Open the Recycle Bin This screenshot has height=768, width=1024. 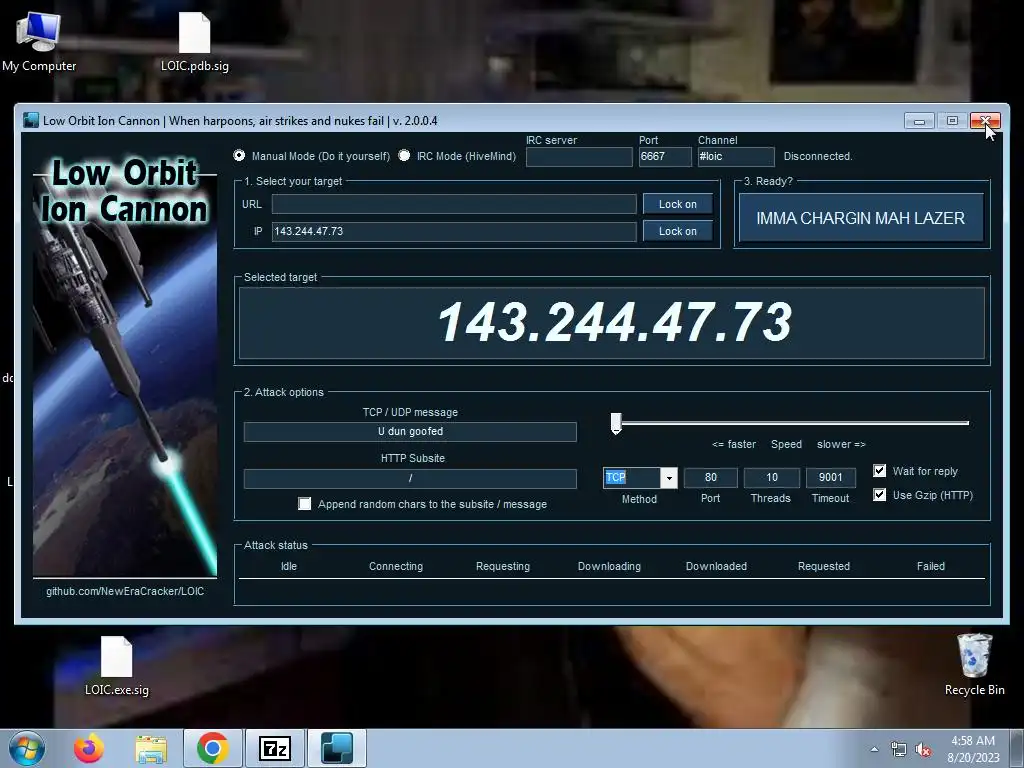tap(974, 665)
